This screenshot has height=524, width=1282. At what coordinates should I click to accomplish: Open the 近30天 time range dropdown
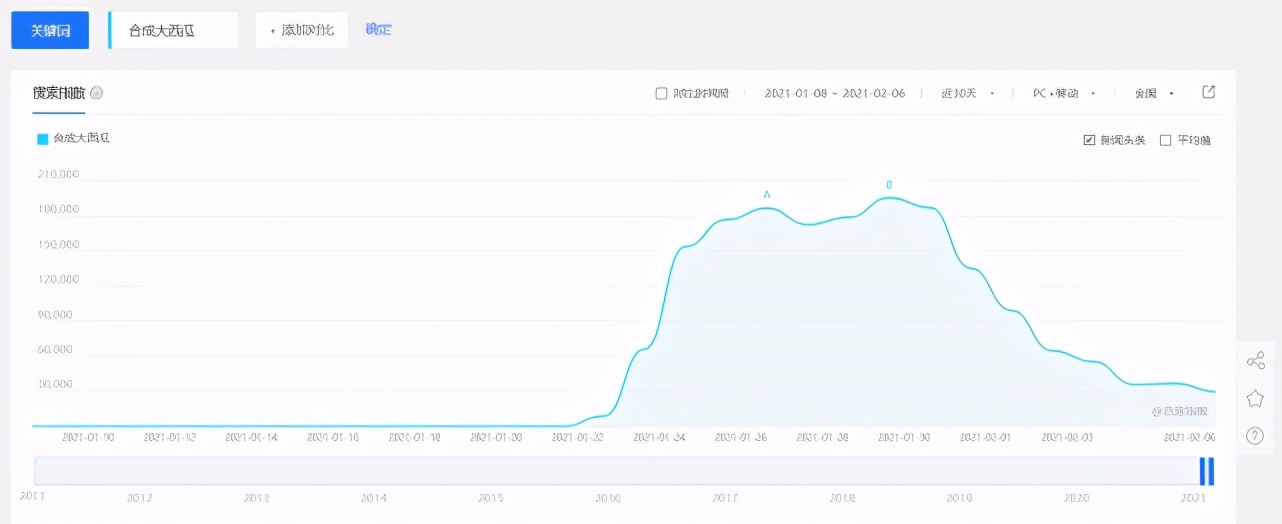967,93
